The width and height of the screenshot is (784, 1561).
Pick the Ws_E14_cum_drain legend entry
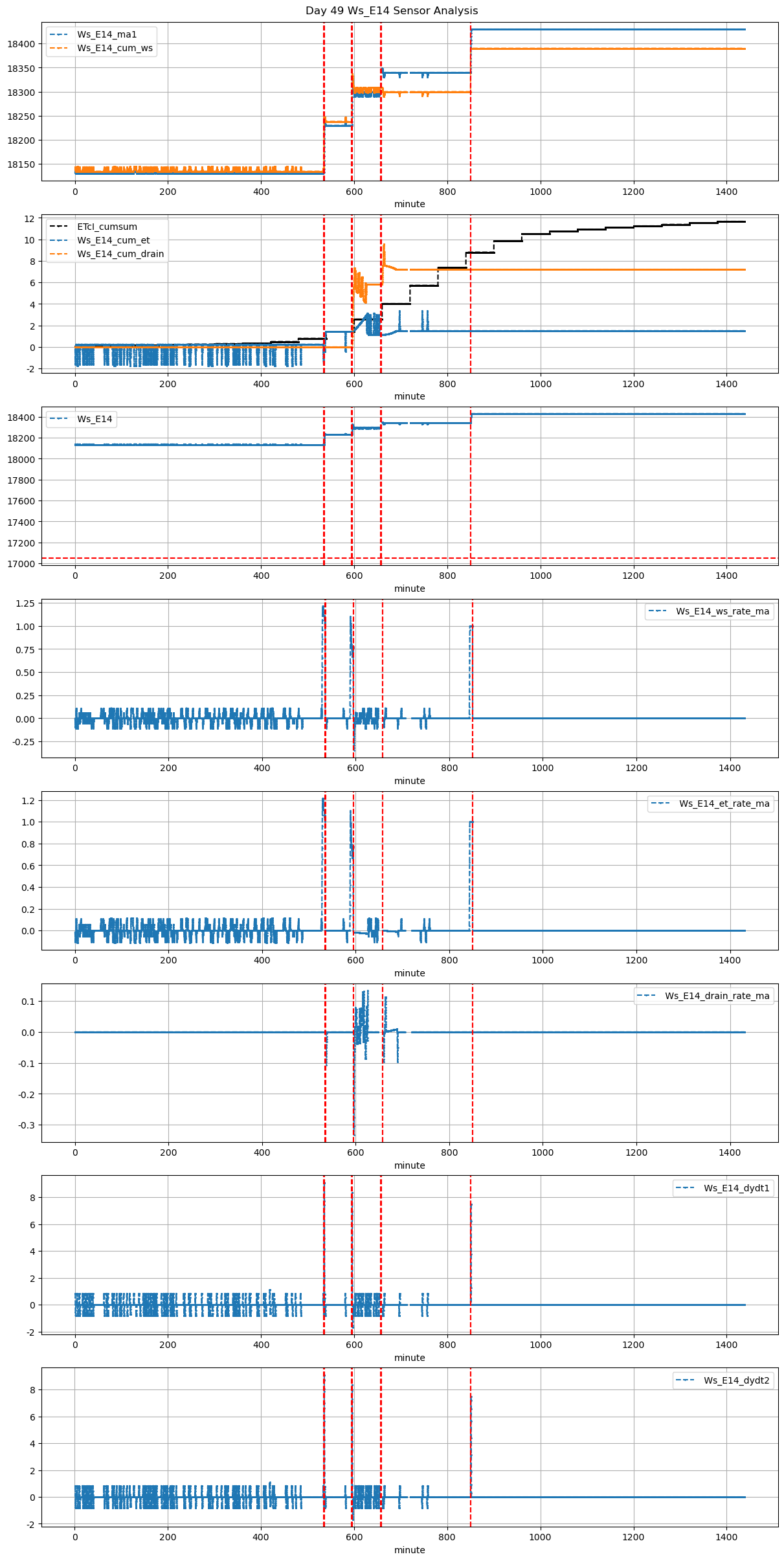(120, 254)
